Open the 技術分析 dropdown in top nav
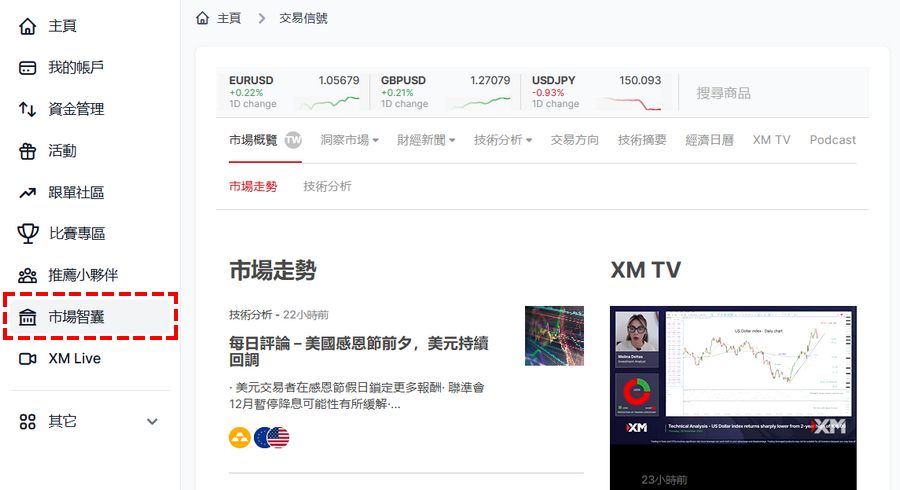900x490 pixels. (x=503, y=140)
